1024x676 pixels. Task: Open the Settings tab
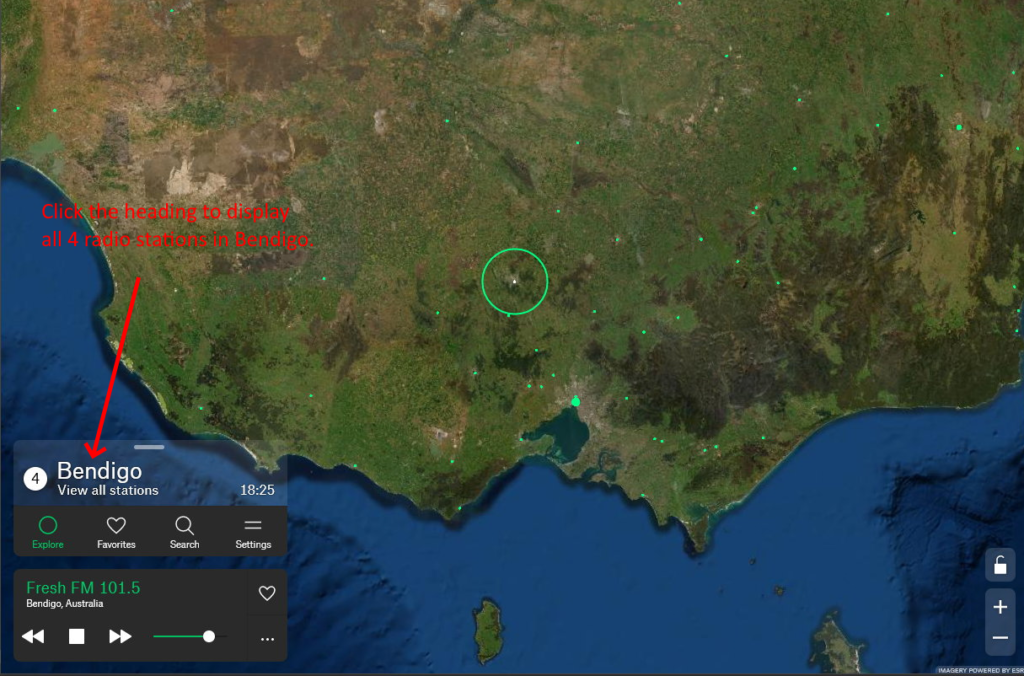click(x=253, y=532)
